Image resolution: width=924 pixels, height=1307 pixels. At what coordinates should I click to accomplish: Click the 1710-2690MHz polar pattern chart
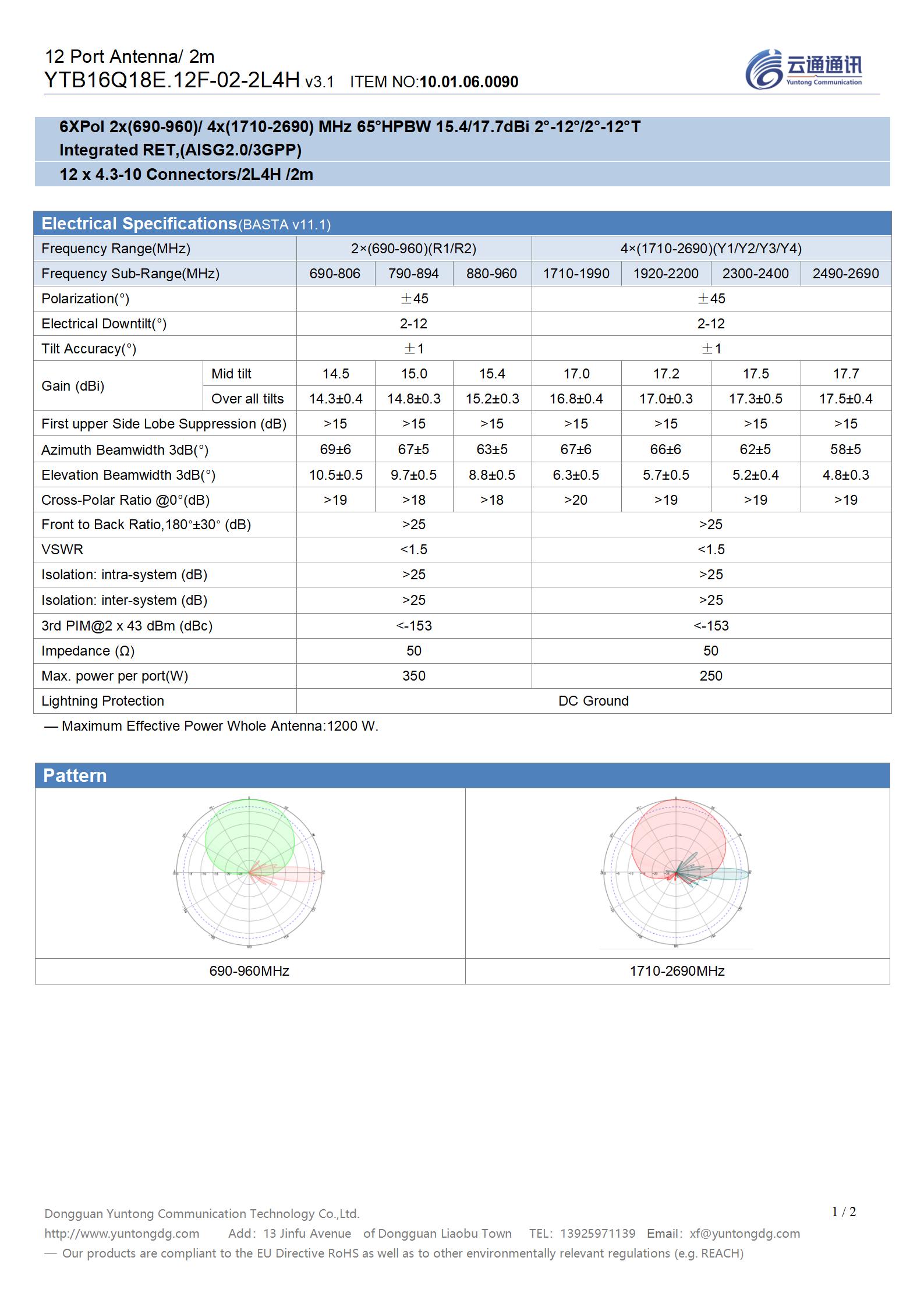(x=676, y=872)
